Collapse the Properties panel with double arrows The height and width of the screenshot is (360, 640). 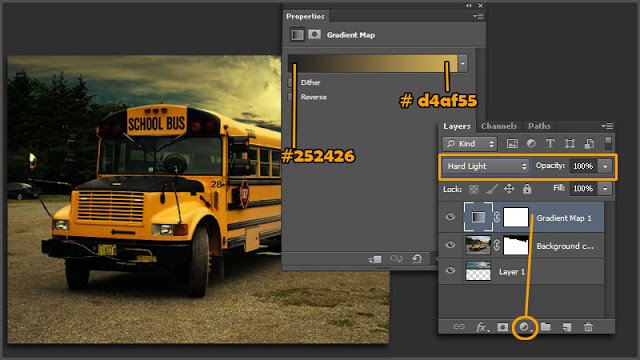469,6
